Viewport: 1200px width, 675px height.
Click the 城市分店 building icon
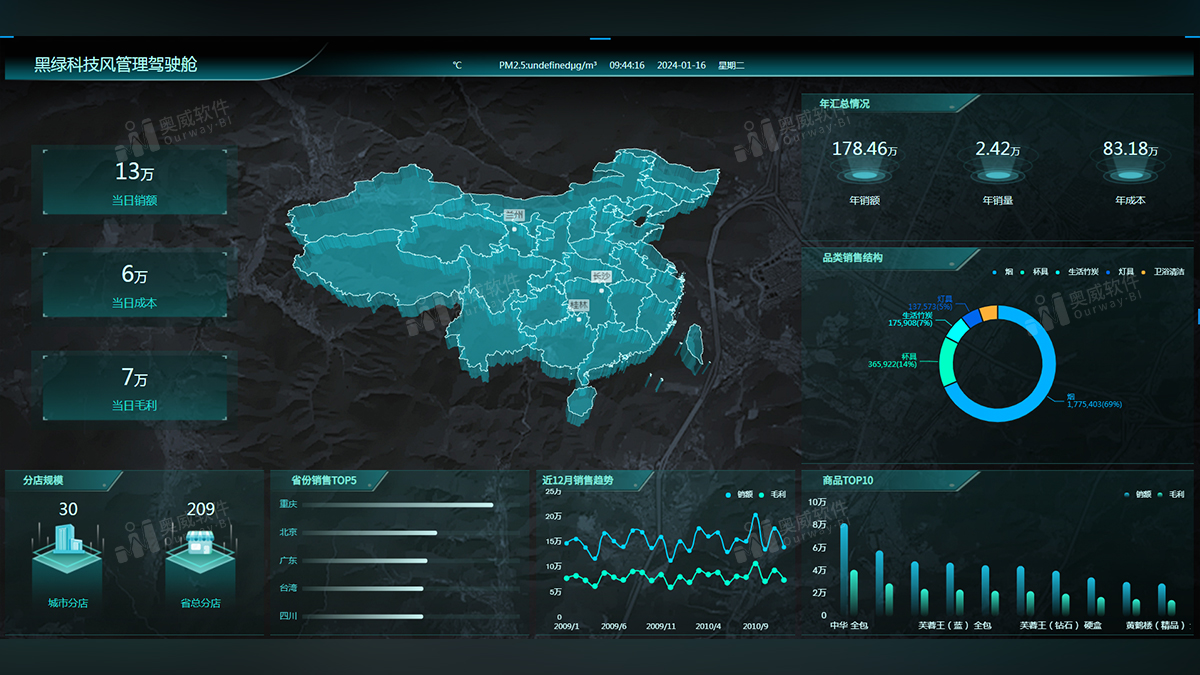point(67,545)
